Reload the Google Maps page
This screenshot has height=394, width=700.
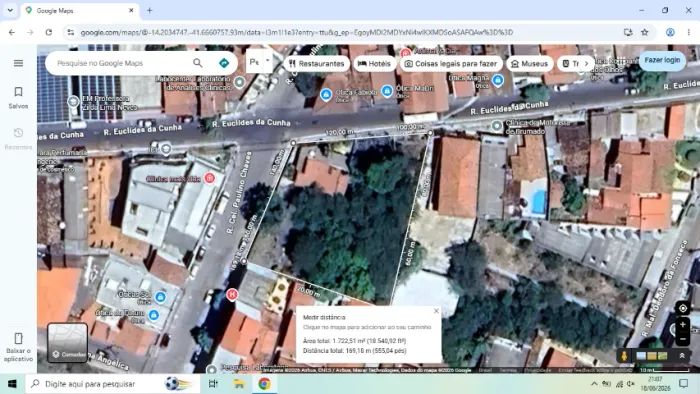point(49,32)
